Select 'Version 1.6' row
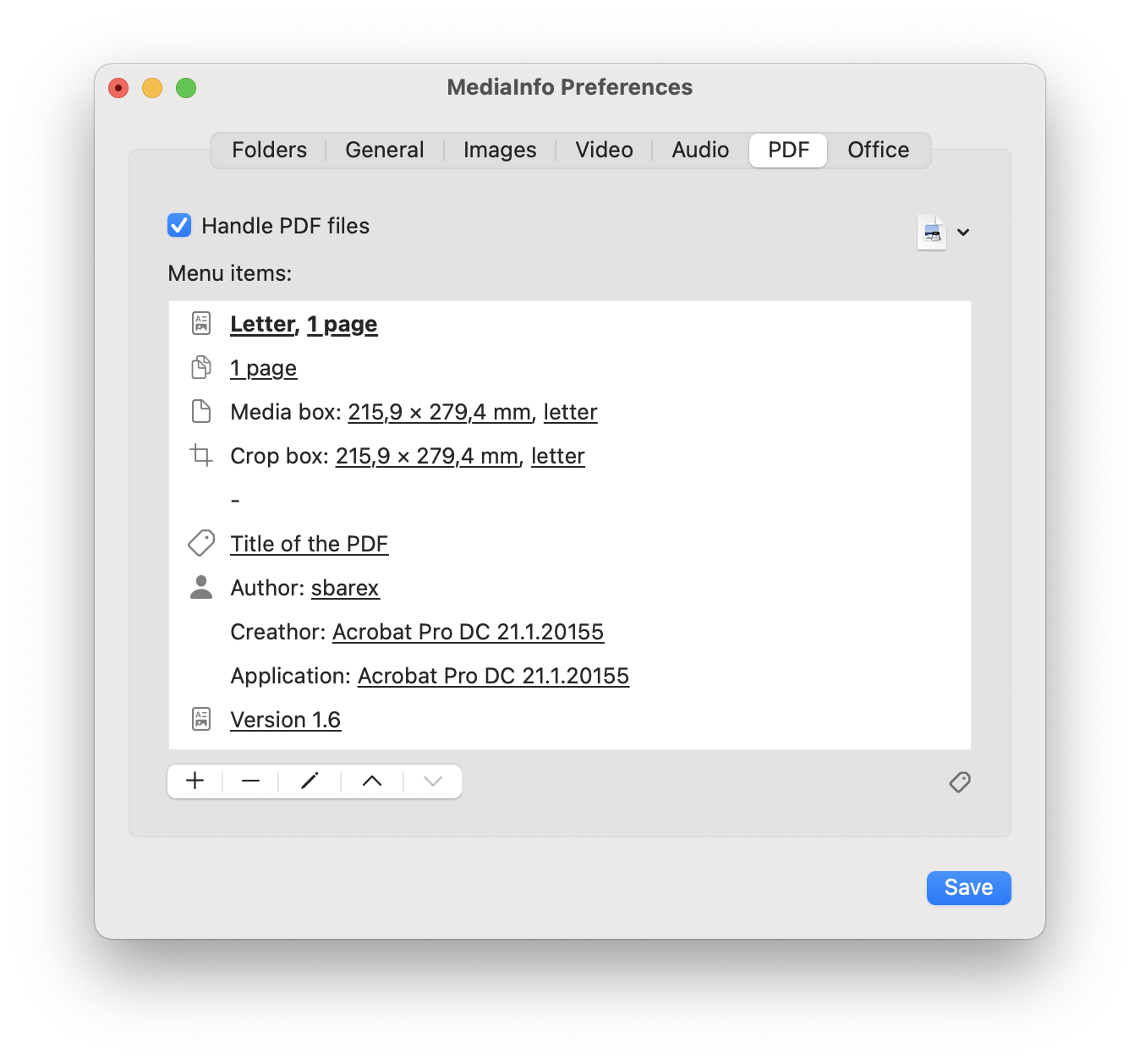1140x1064 pixels. pos(570,719)
